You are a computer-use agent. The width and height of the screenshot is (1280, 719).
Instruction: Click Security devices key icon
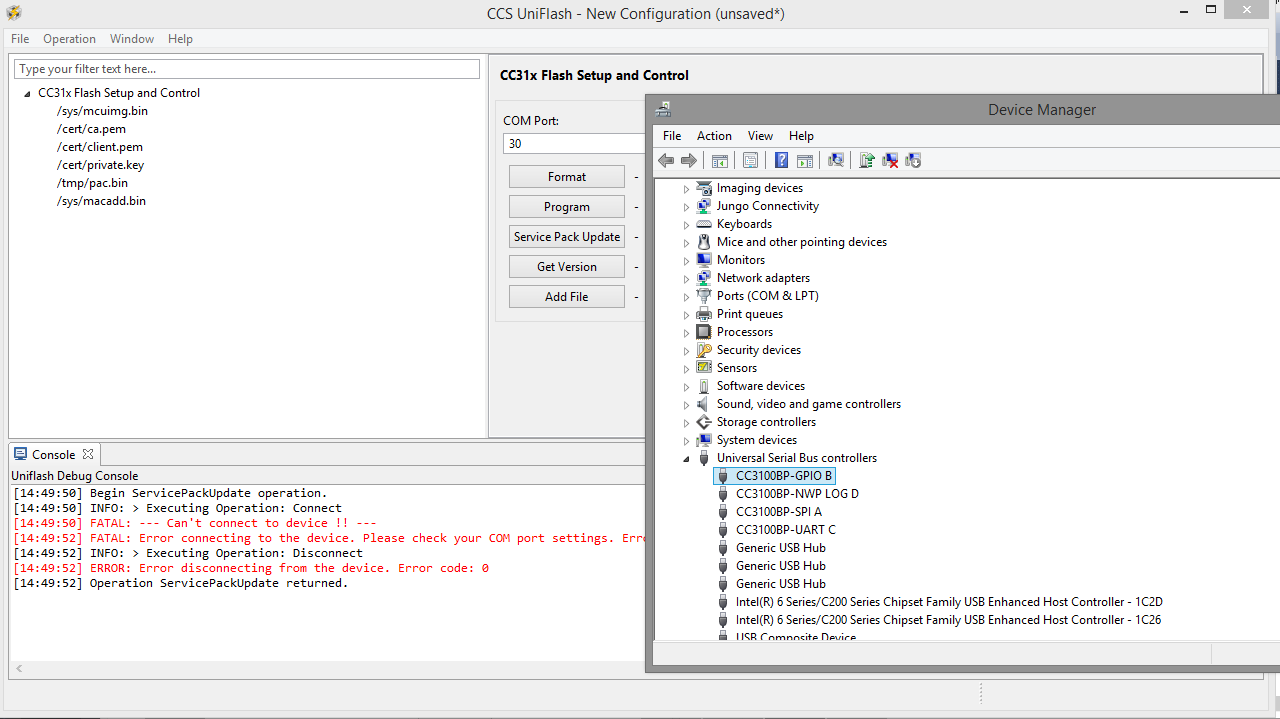pos(705,350)
